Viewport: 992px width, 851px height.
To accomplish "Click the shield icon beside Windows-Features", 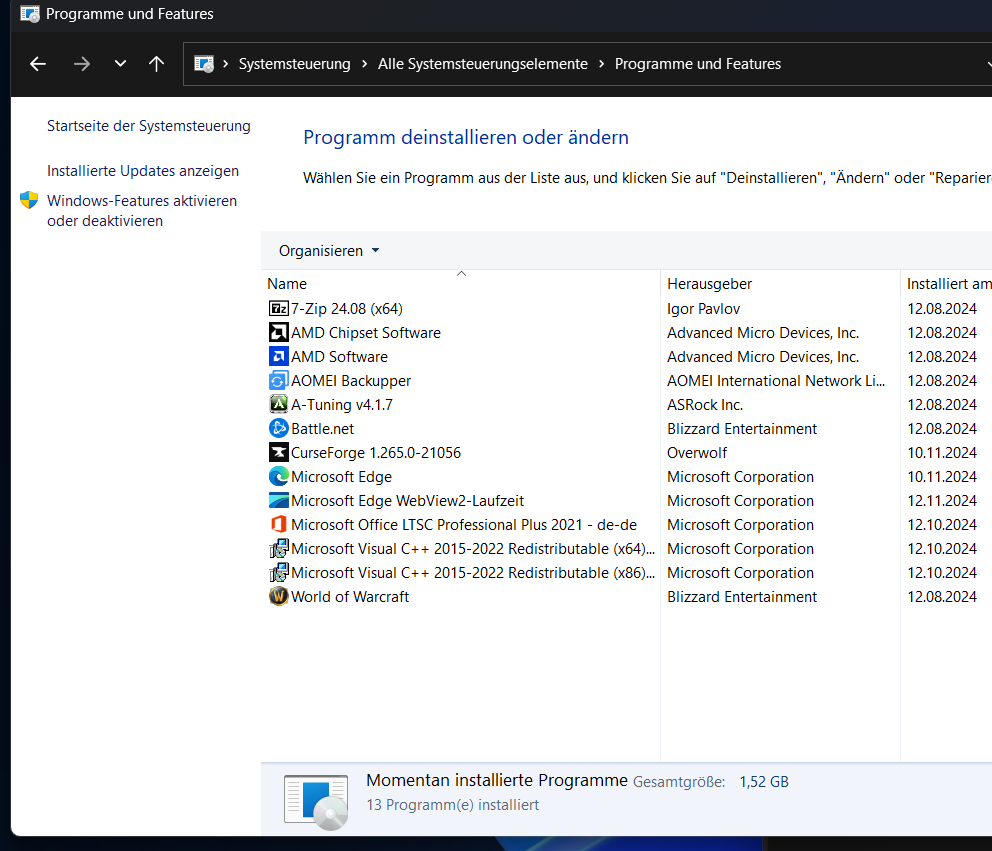I will click(29, 201).
